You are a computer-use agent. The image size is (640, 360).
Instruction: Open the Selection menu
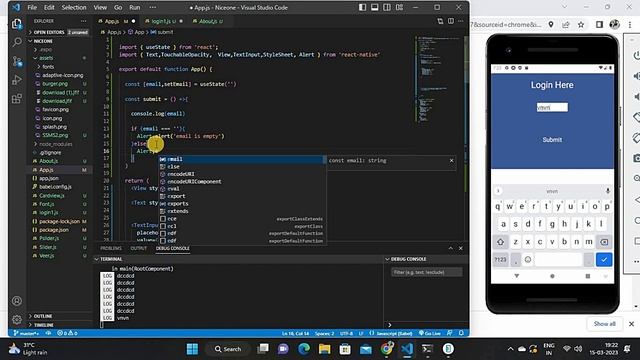tap(74, 7)
